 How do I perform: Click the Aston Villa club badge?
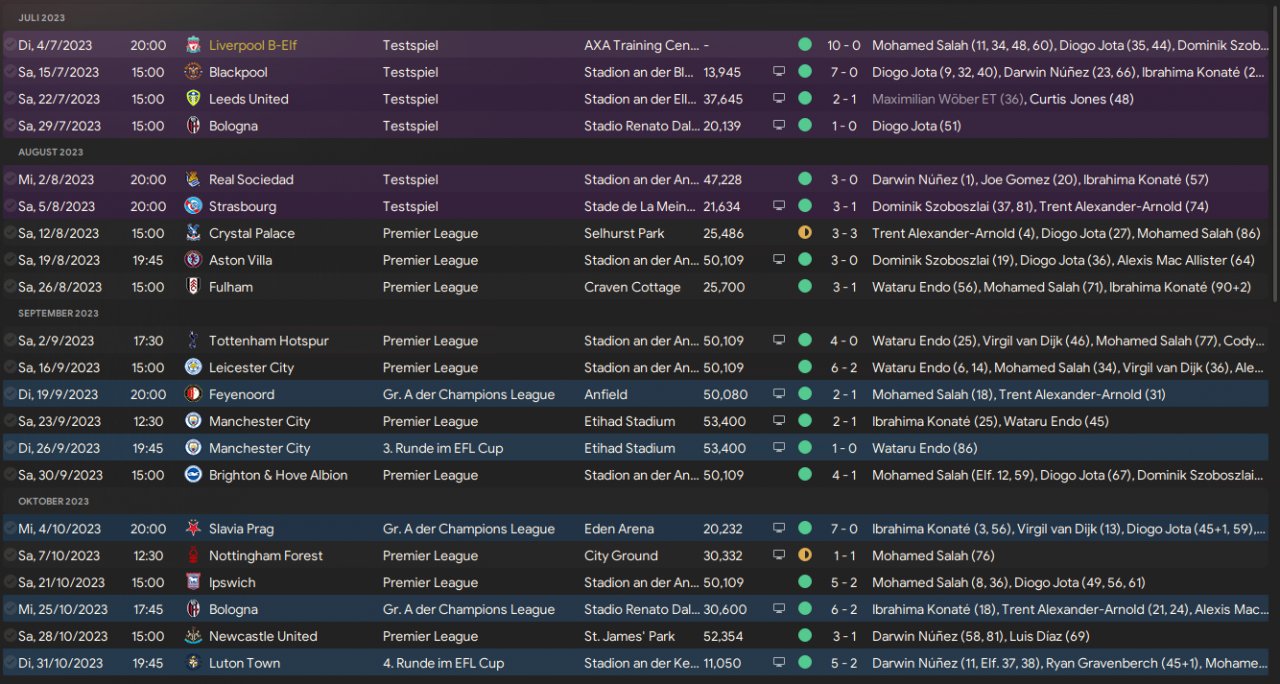click(193, 260)
